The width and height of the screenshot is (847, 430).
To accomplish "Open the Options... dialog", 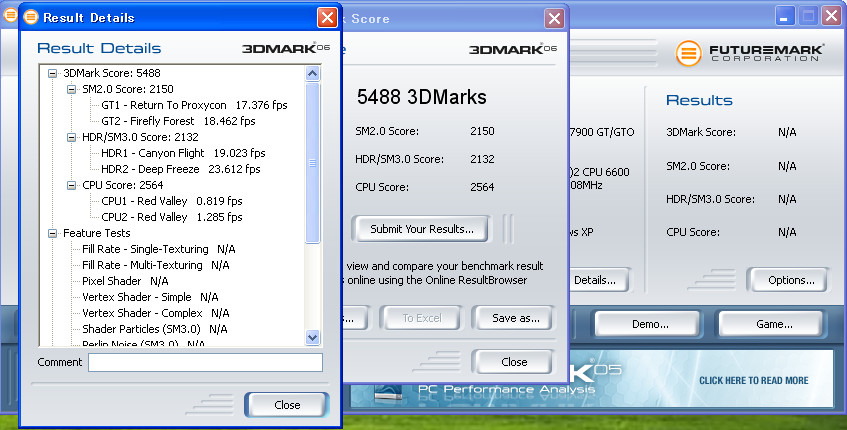I will point(787,279).
